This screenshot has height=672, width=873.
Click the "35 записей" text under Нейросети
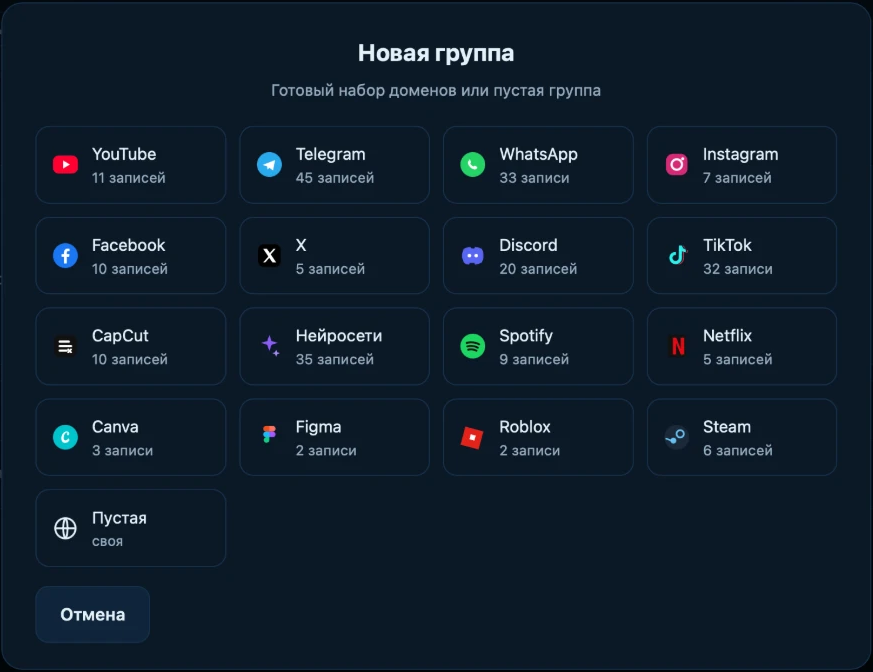(335, 359)
